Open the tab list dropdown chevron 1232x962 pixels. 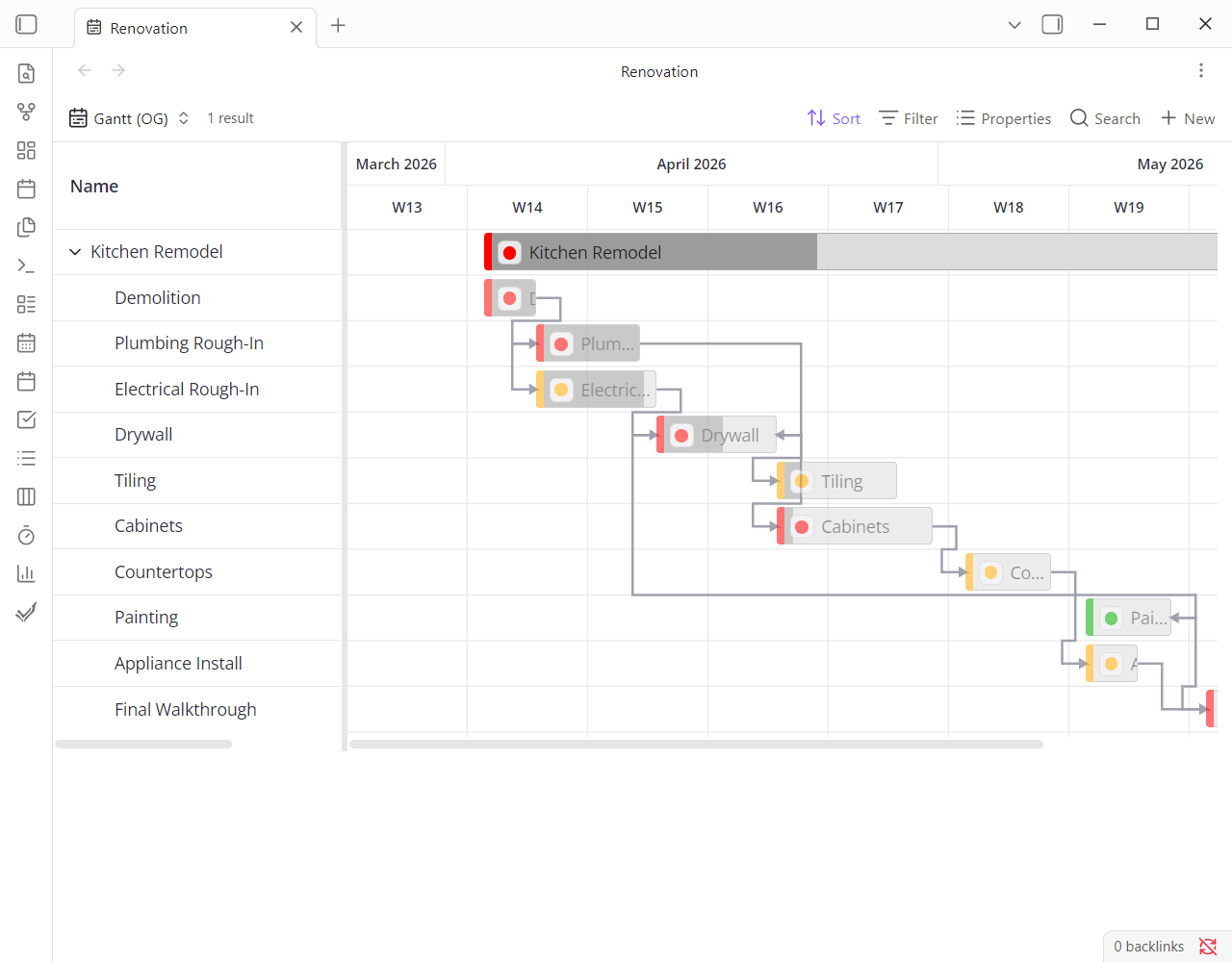(1014, 25)
